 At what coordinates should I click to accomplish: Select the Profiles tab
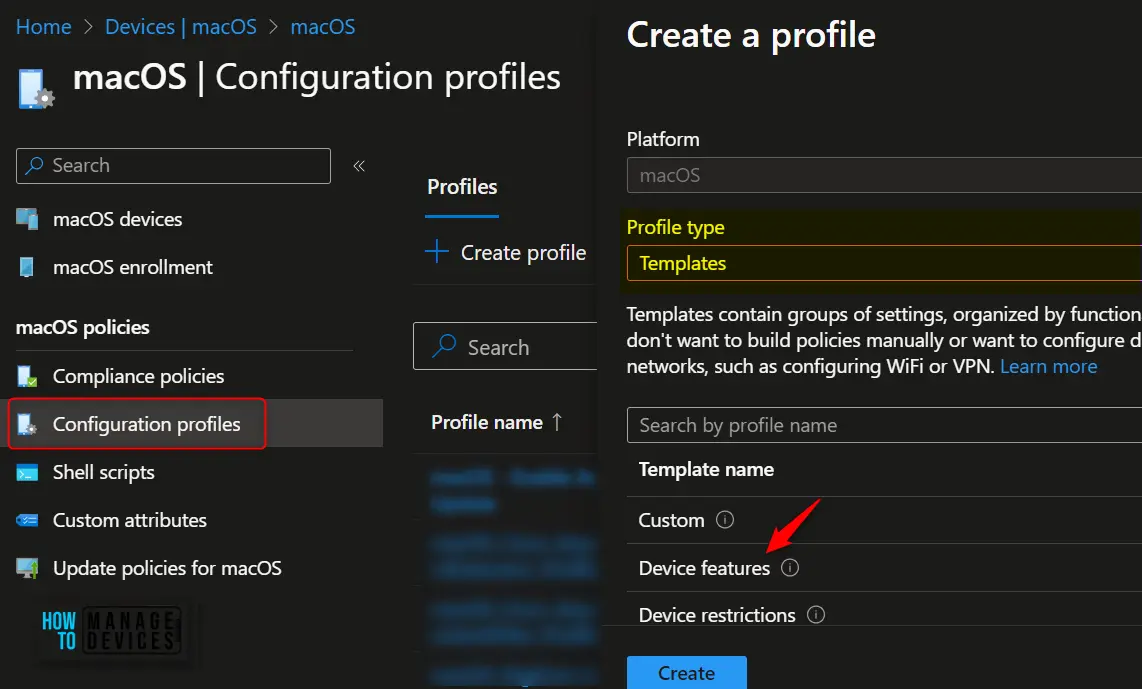(462, 187)
